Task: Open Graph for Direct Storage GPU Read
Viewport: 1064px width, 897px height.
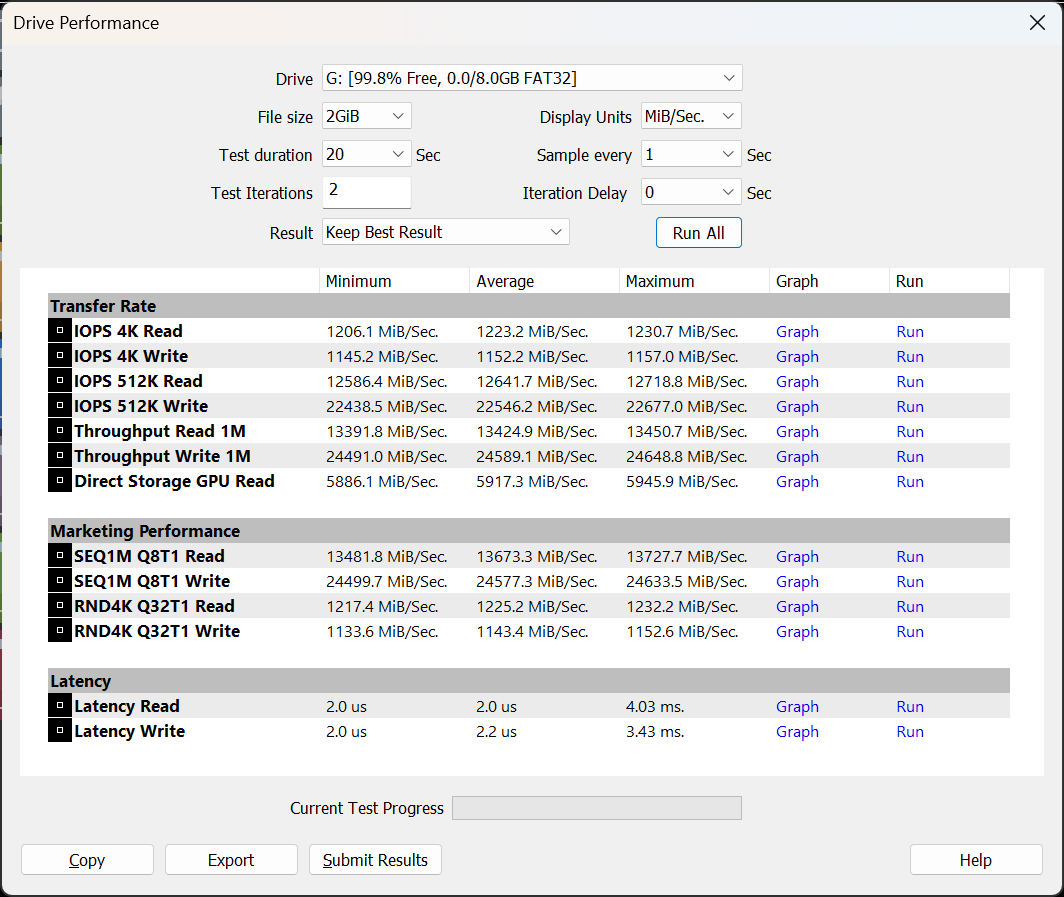Action: [797, 482]
